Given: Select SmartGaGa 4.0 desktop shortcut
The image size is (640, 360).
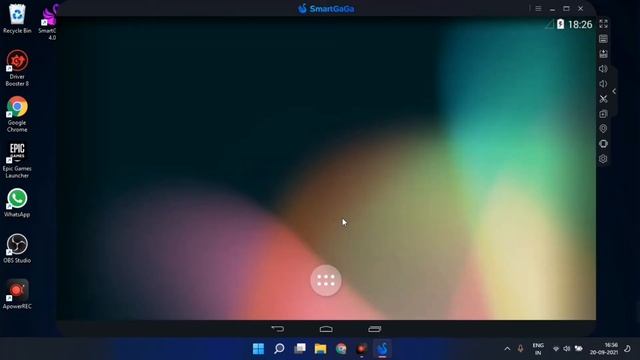Looking at the screenshot, I should click(x=49, y=22).
